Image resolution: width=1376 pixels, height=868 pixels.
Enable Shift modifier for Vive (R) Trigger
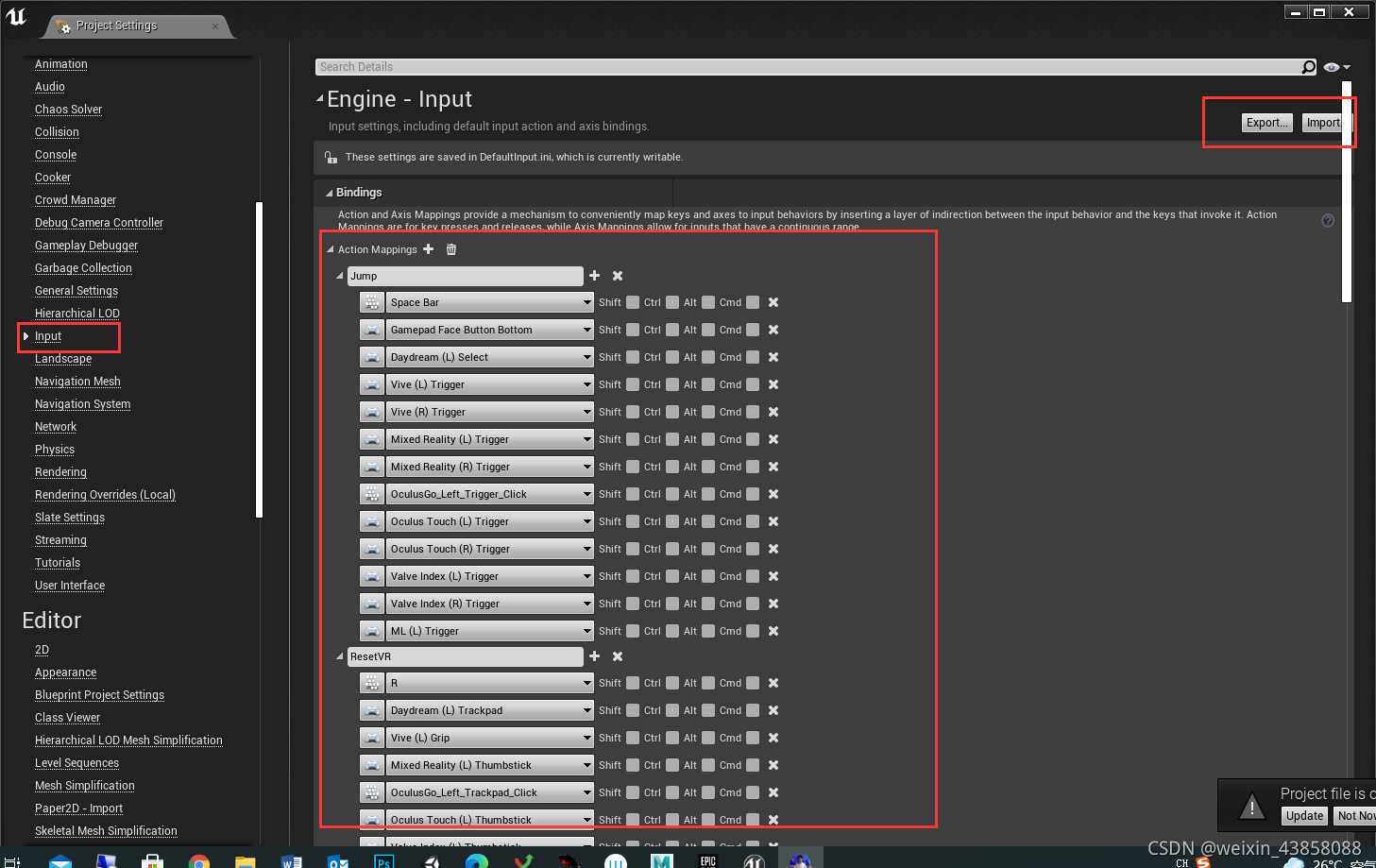[633, 412]
